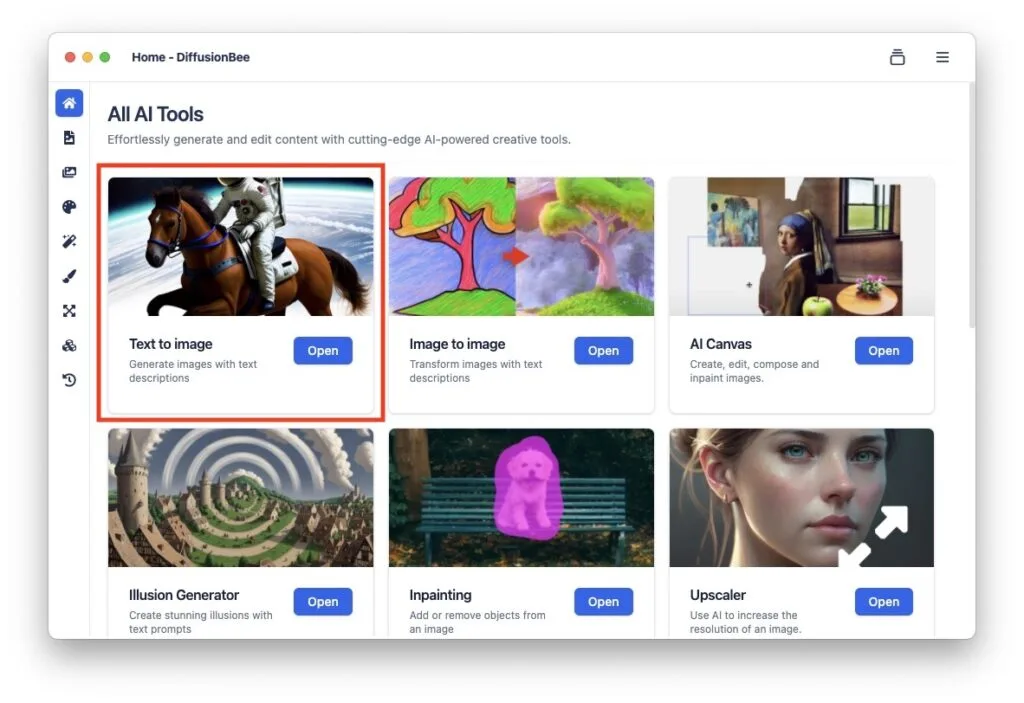Screen dimensions: 1024x703
Task: Click the stacked queue icon in title bar
Action: [x=897, y=57]
